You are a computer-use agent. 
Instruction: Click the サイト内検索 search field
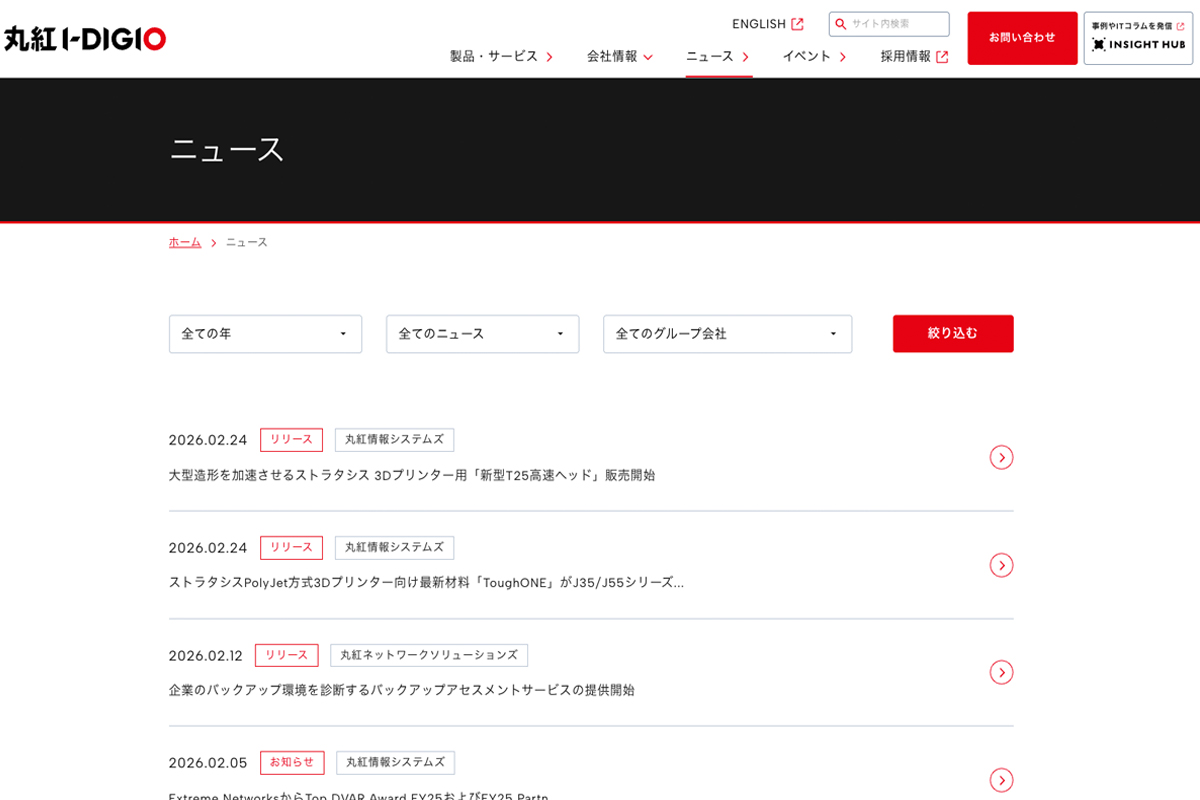(897, 24)
